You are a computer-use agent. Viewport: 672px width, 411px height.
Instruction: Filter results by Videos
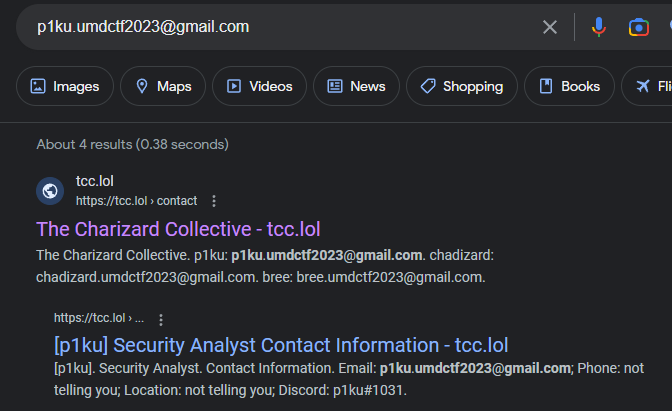click(259, 86)
